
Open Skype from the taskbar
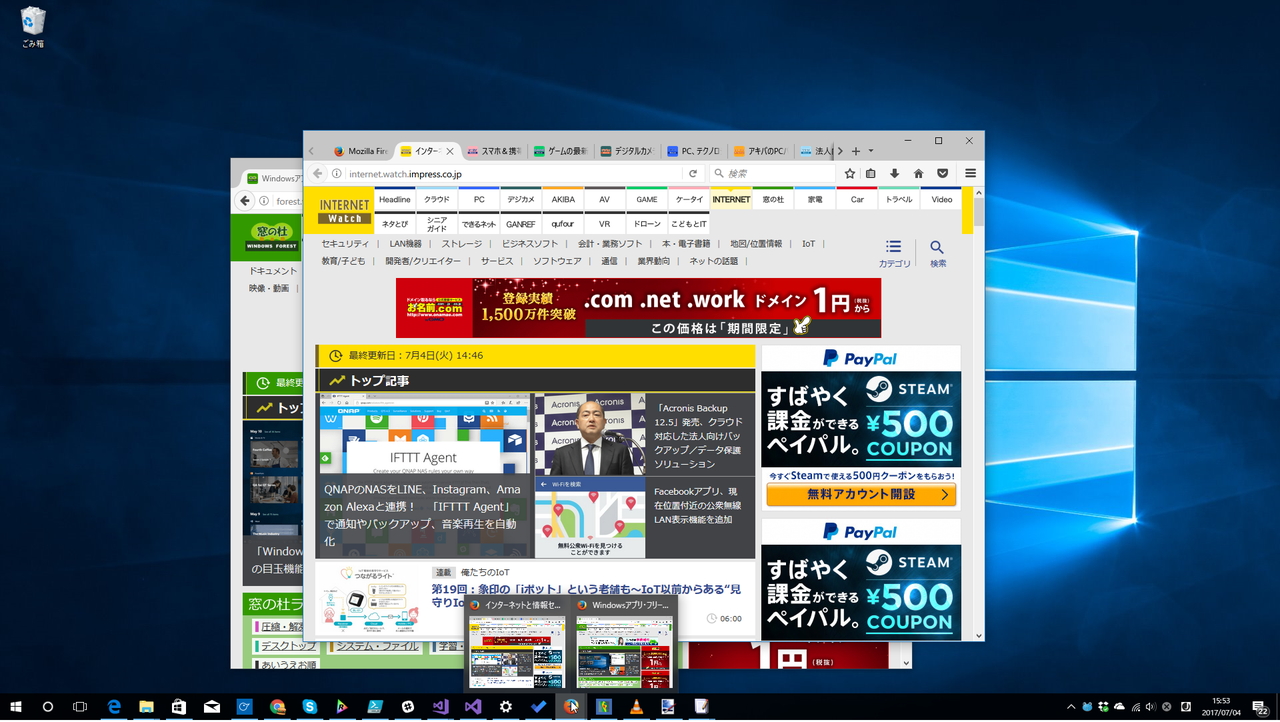310,707
